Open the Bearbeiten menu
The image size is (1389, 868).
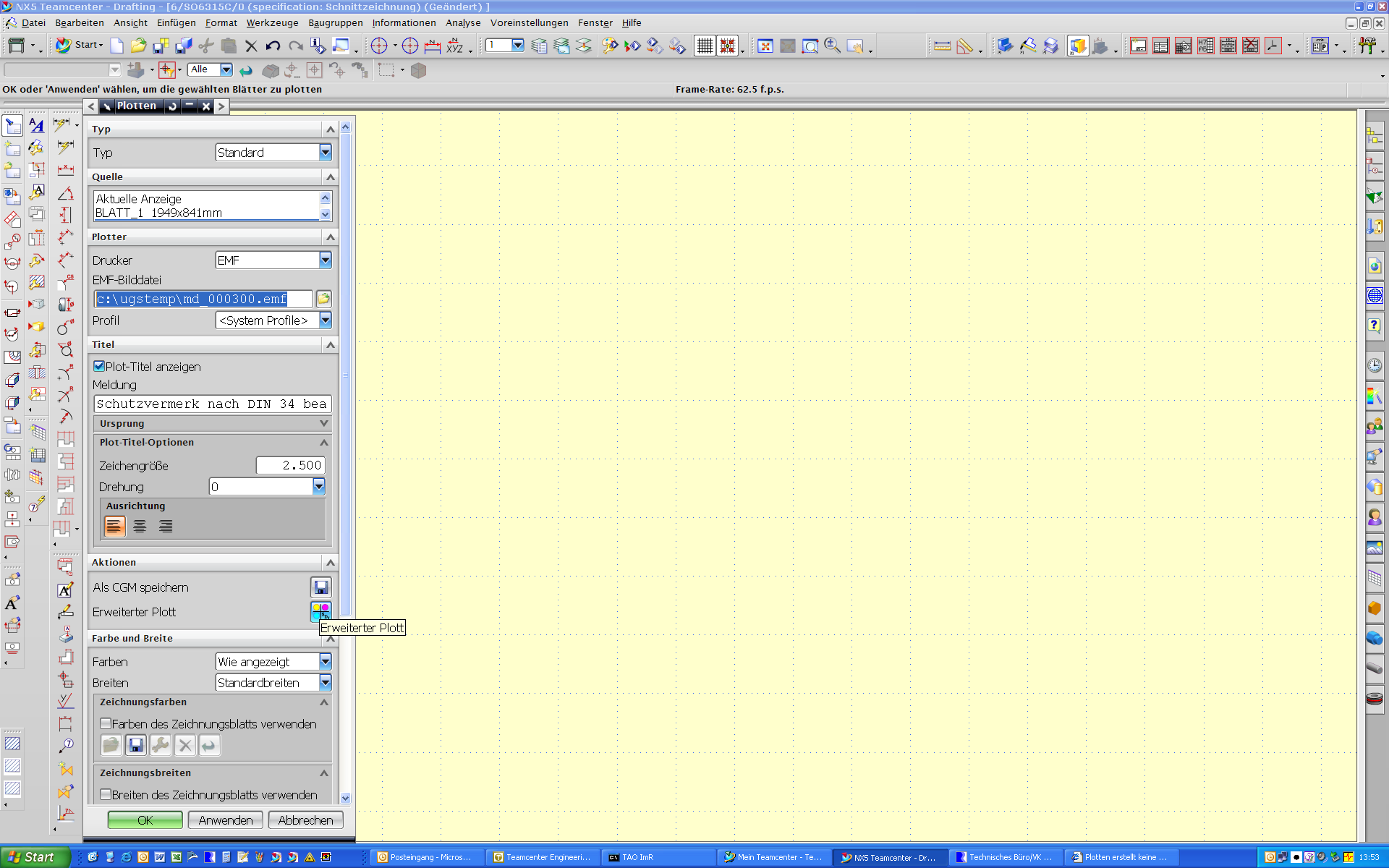80,22
